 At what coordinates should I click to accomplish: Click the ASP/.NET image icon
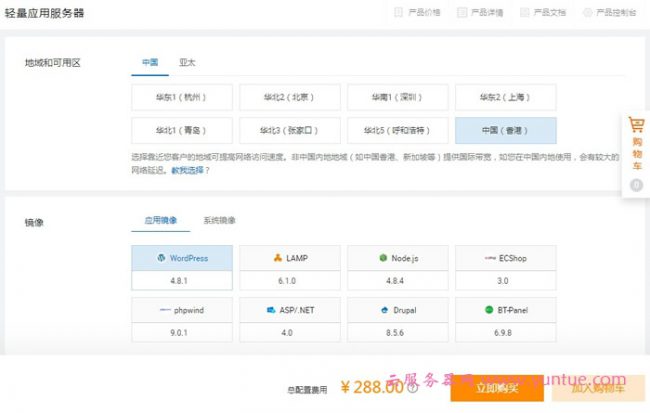point(271,310)
